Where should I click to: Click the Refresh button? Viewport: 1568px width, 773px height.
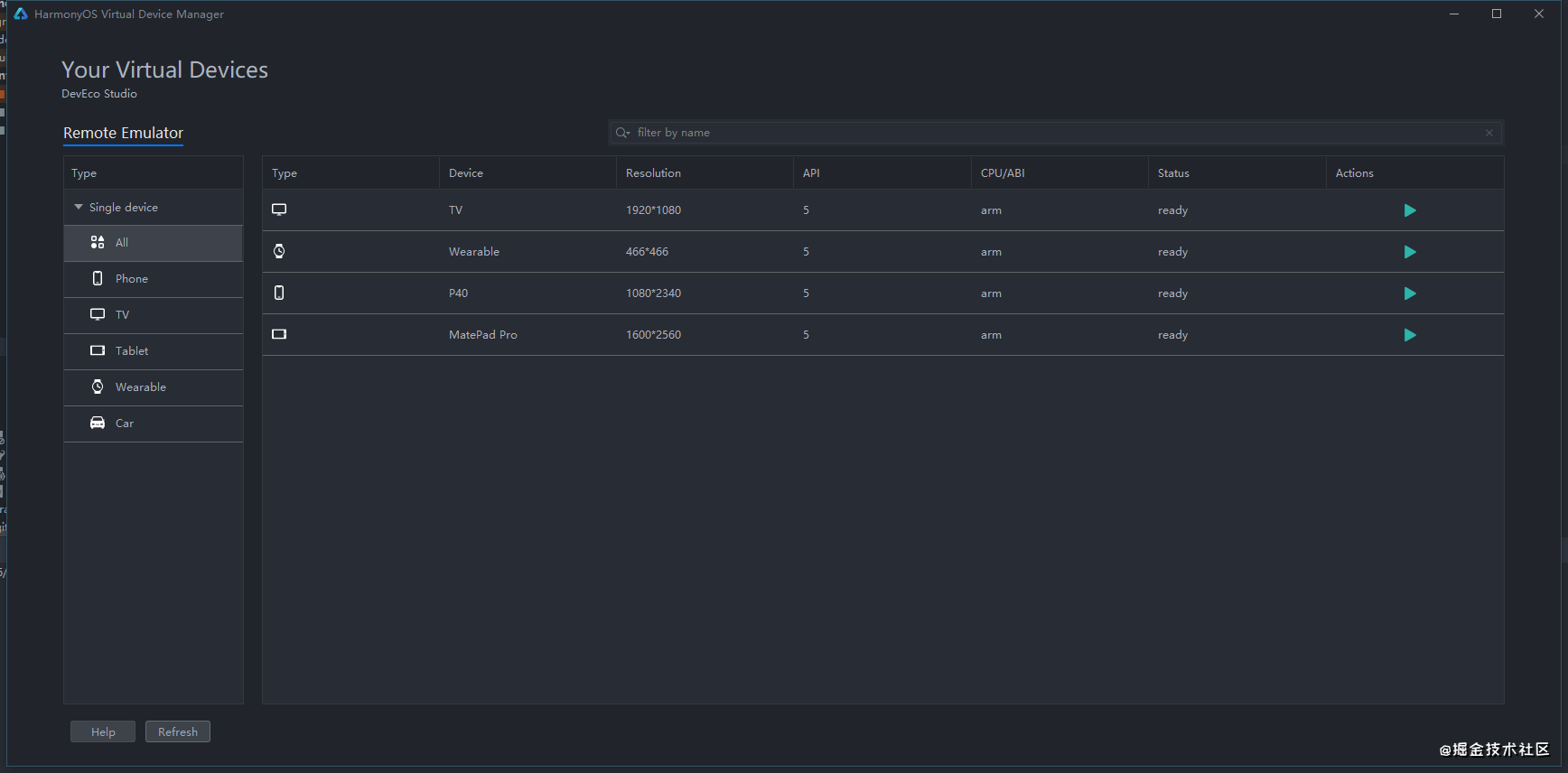pyautogui.click(x=178, y=731)
